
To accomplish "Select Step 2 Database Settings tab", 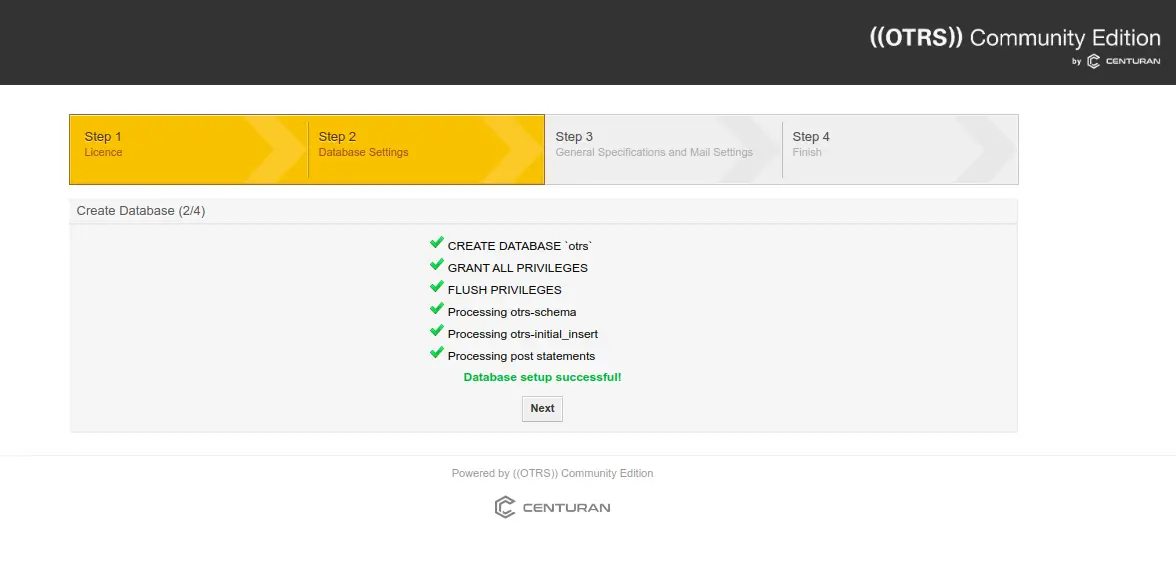I will (x=426, y=149).
